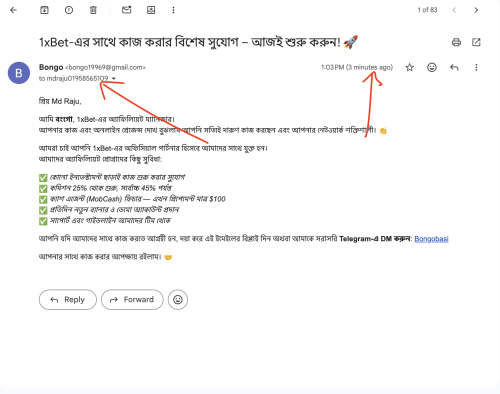Go to the newer email arrow
The width and height of the screenshot is (500, 394).
click(454, 10)
